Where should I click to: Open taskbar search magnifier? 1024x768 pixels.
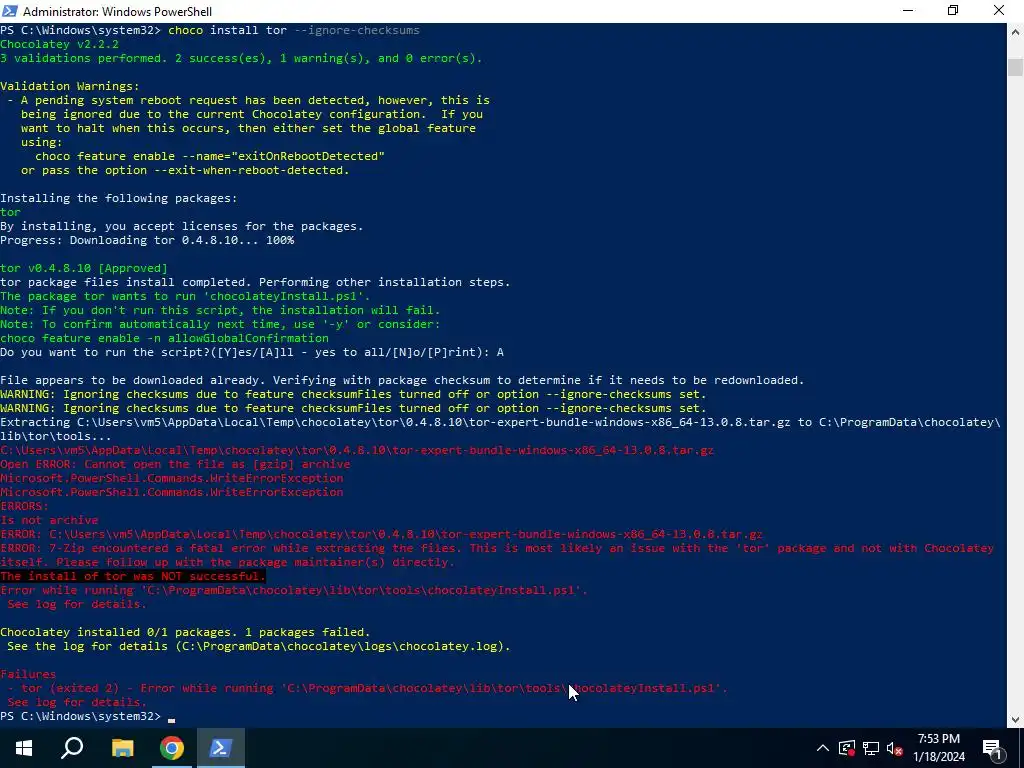tap(72, 748)
